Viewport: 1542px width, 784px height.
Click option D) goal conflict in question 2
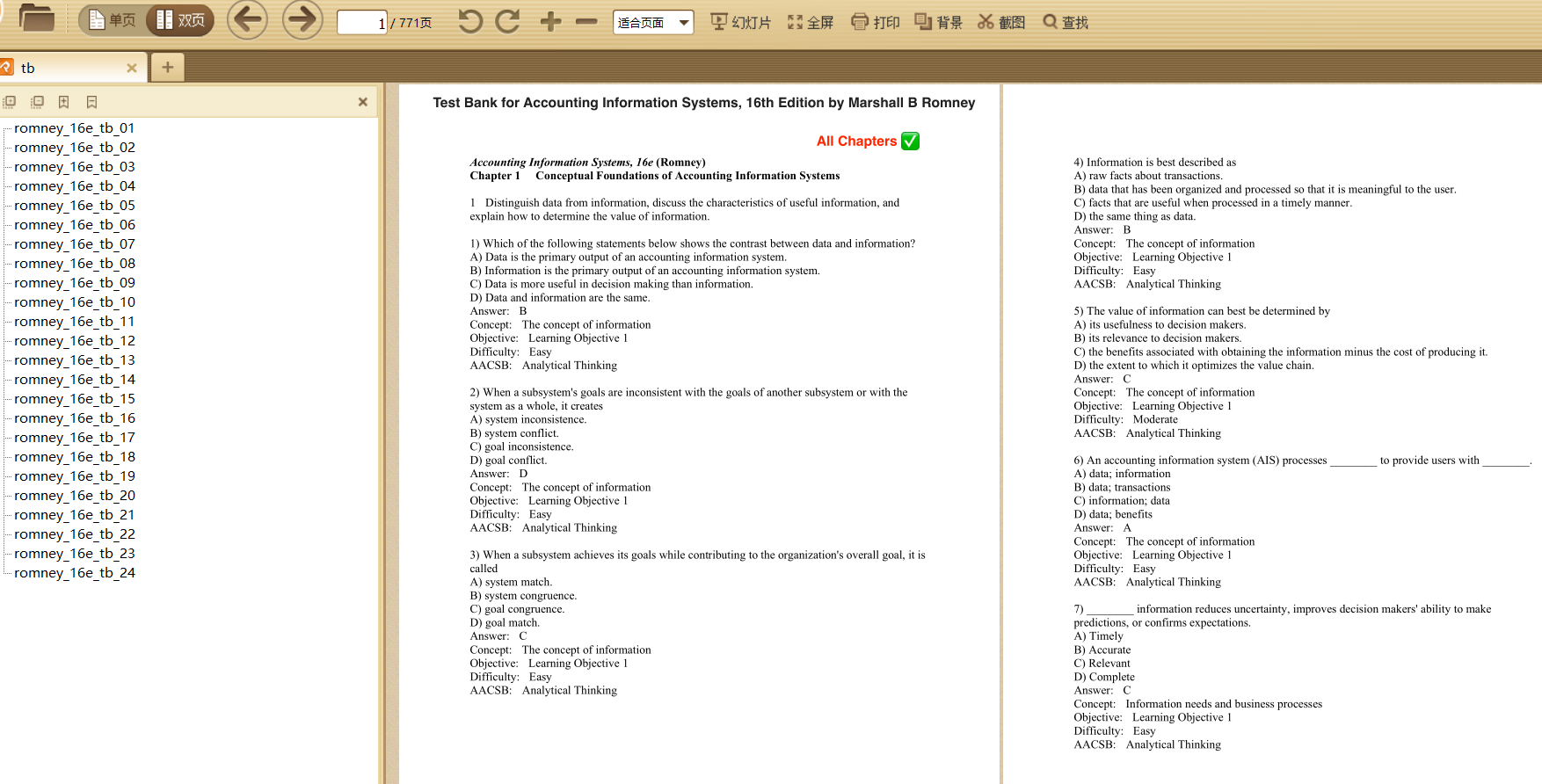pos(508,461)
